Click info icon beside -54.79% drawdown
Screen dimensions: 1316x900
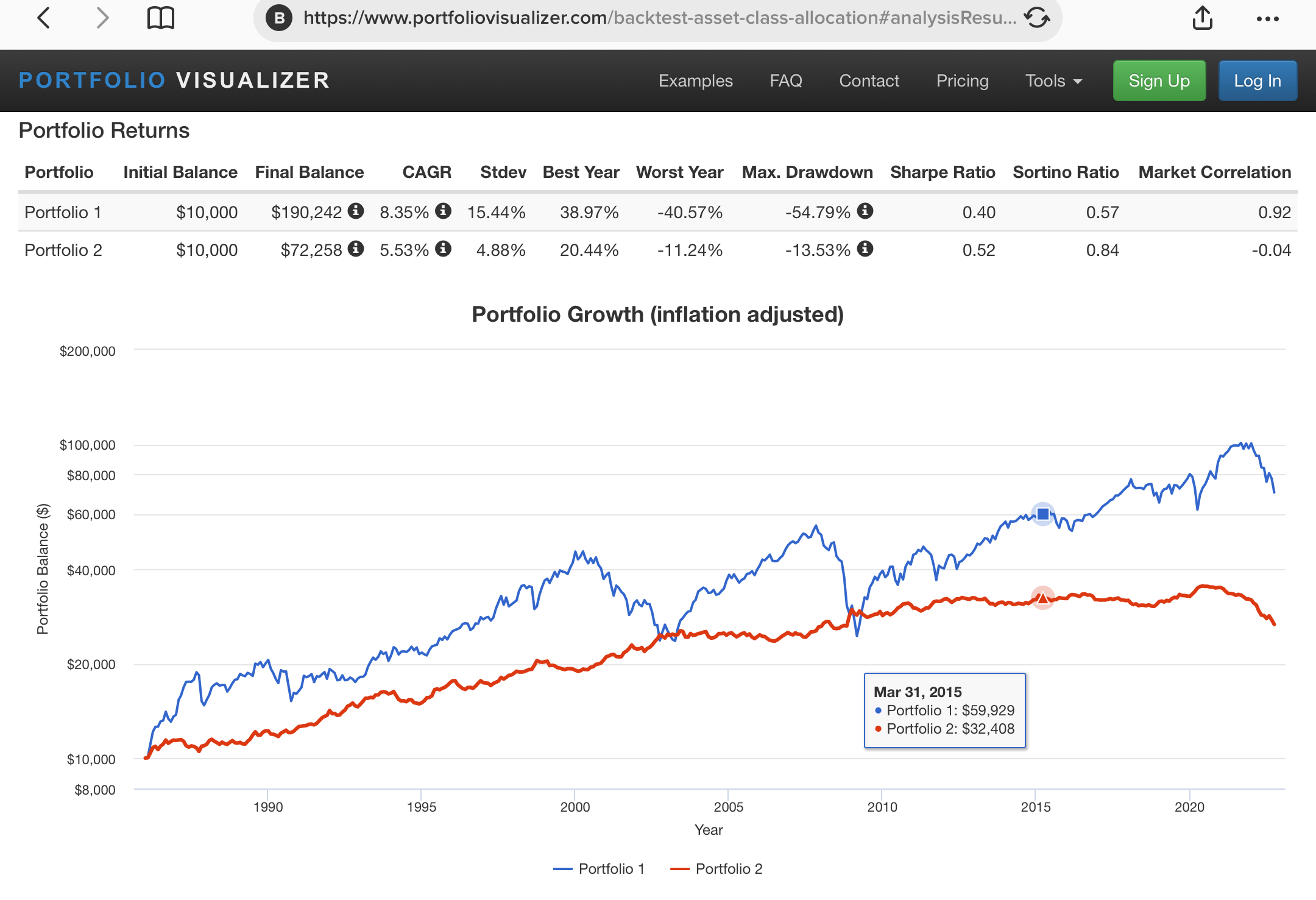(x=865, y=211)
